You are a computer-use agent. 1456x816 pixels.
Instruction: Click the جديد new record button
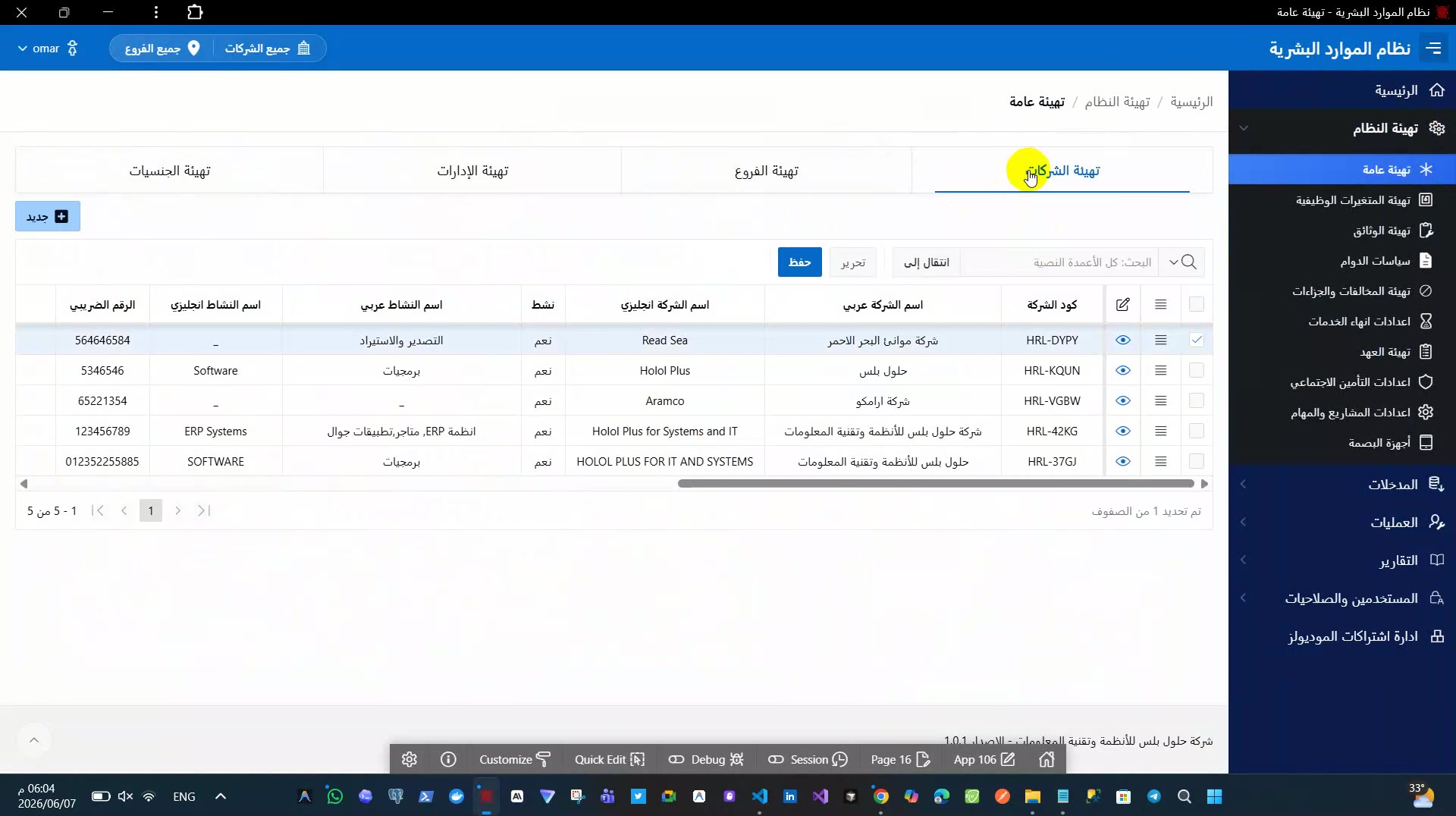pos(48,216)
